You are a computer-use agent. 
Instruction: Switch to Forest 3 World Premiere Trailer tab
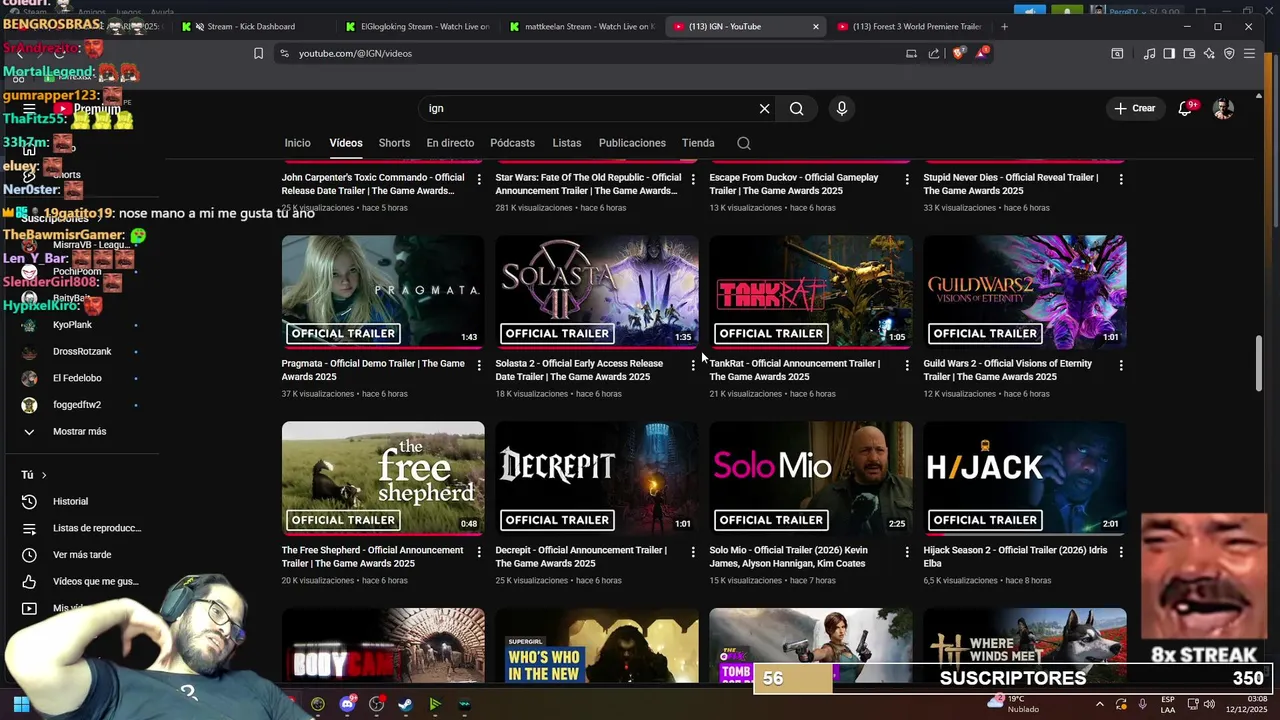(x=908, y=27)
